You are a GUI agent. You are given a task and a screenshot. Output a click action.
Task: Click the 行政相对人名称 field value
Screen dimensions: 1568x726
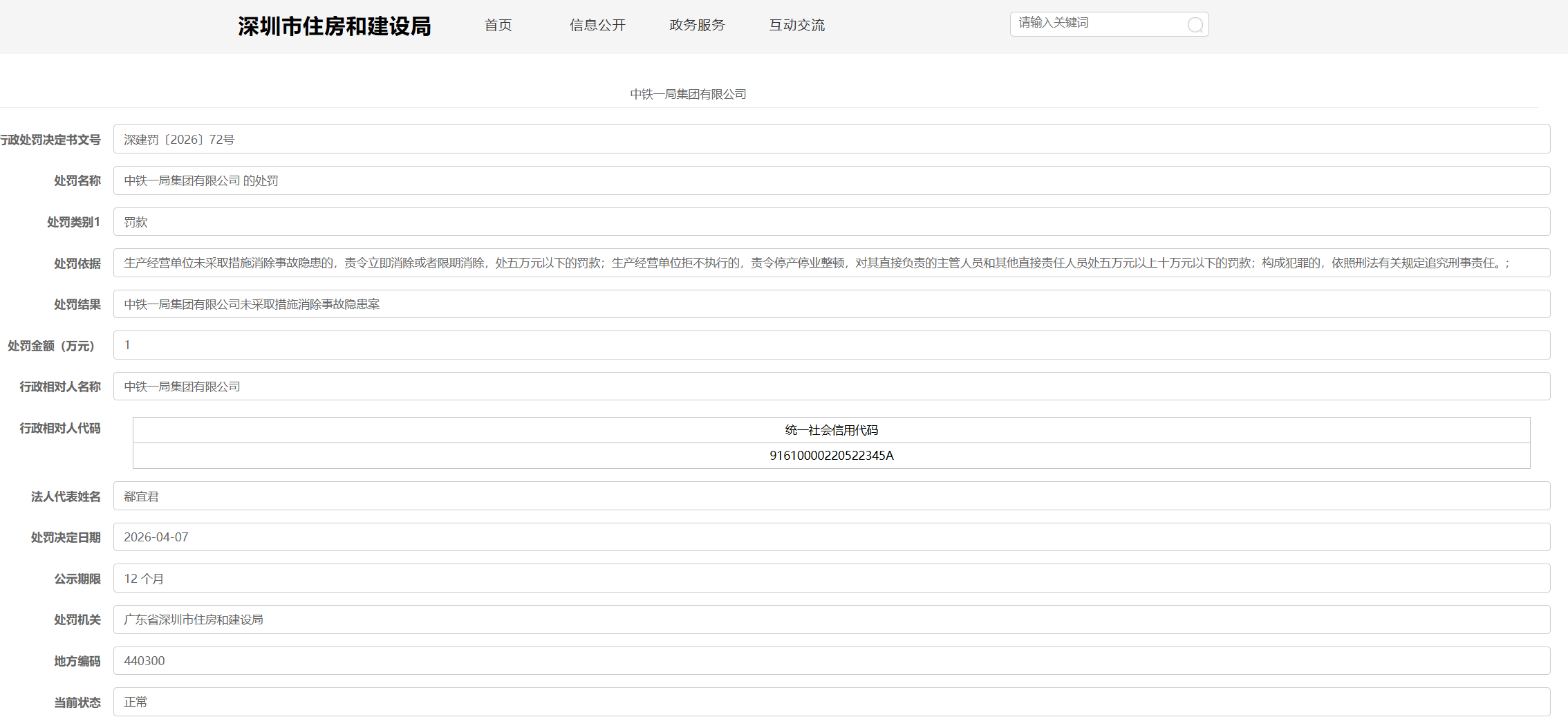pos(831,387)
